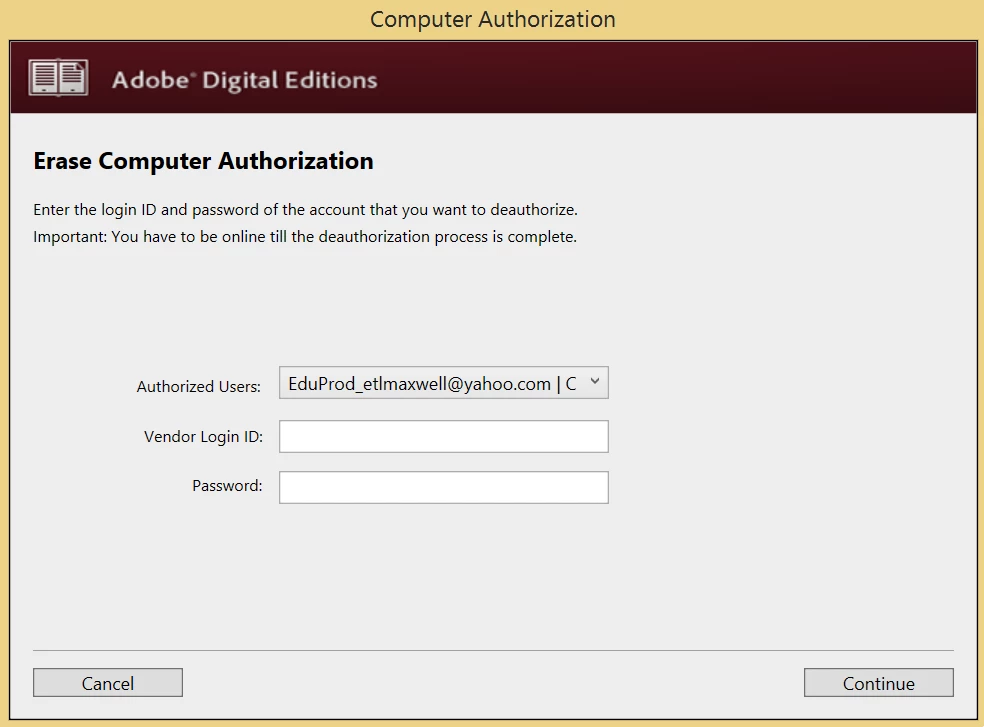This screenshot has height=727, width=984.
Task: Focus the Vendor Login ID field
Action: 444,436
